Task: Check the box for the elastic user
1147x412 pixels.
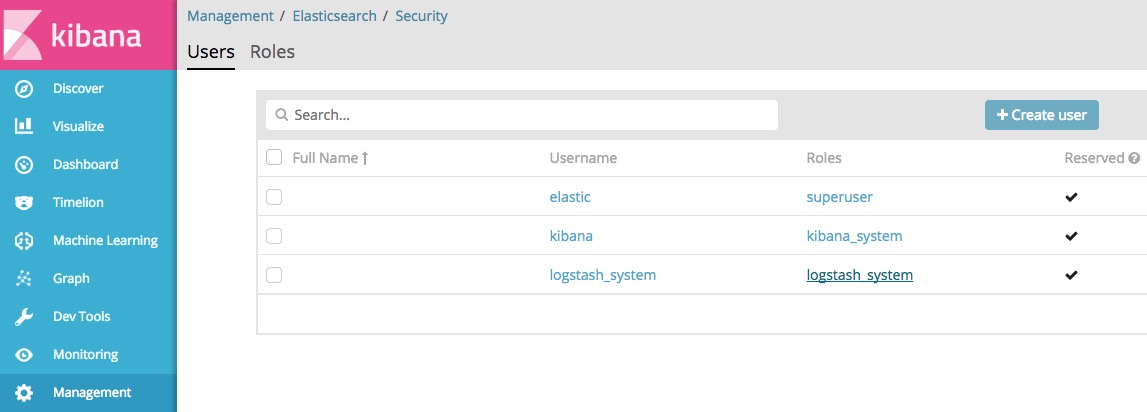Action: 274,197
